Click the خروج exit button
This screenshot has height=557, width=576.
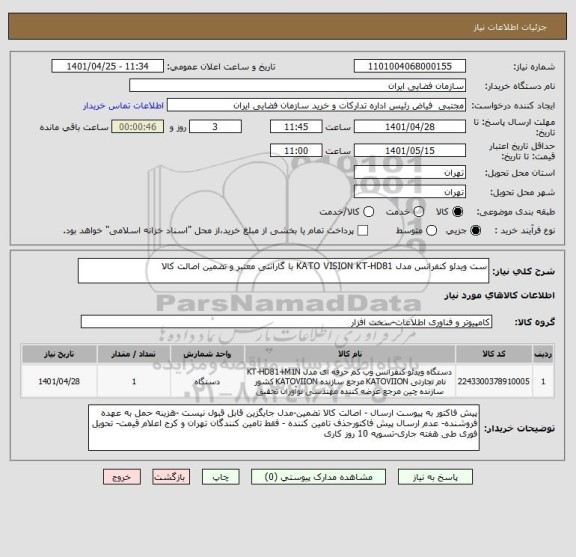click(x=122, y=477)
